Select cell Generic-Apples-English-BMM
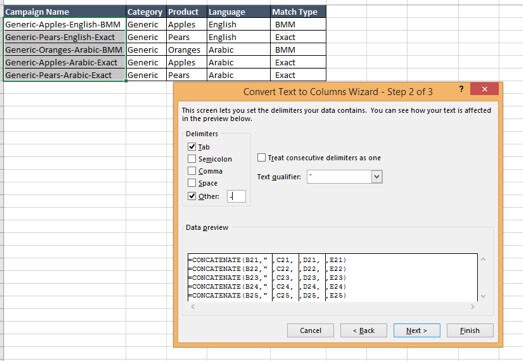 click(x=65, y=24)
